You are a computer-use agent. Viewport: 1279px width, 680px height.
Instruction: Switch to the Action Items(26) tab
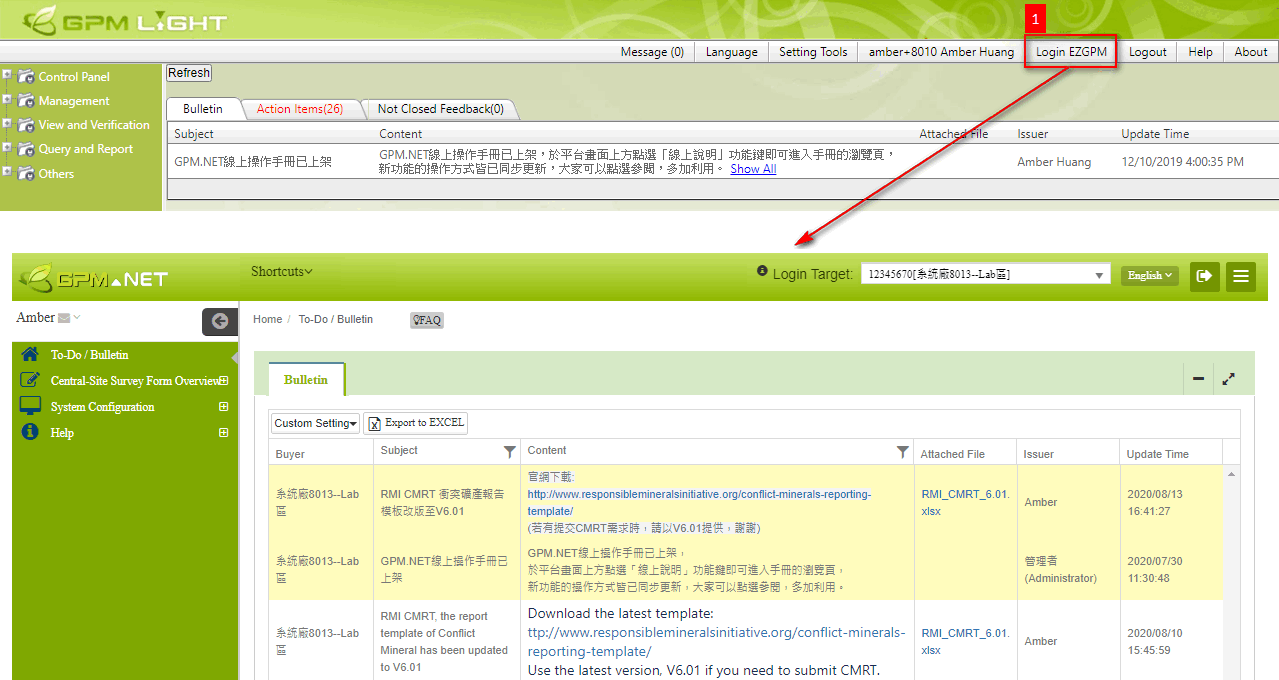(300, 109)
